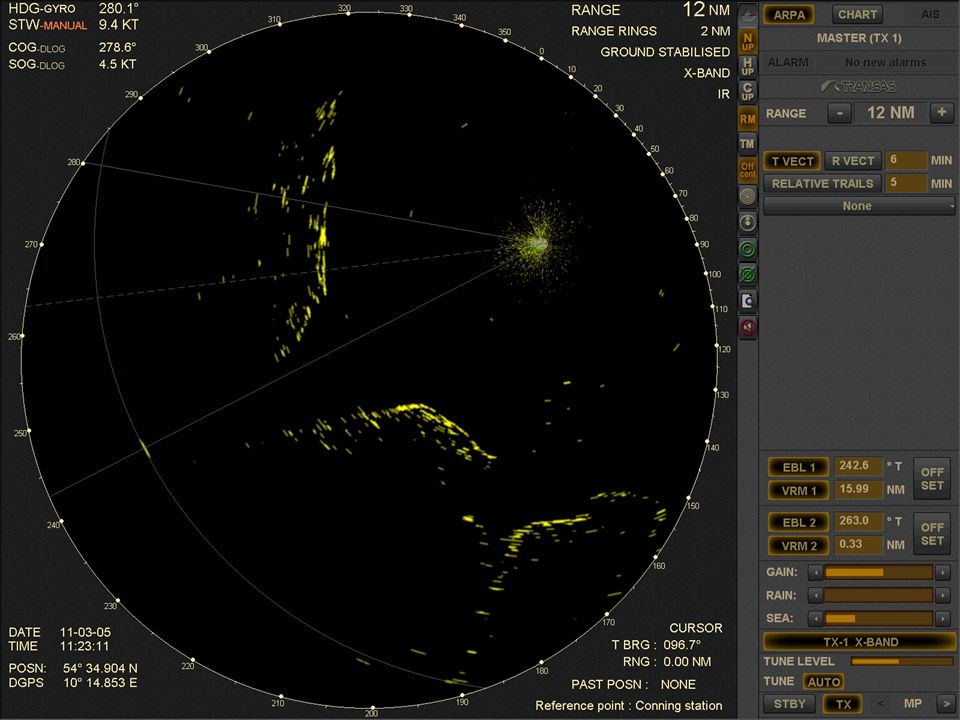Click the previous pulse mode '<' arrow
The image size is (960, 720).
pyautogui.click(x=882, y=703)
